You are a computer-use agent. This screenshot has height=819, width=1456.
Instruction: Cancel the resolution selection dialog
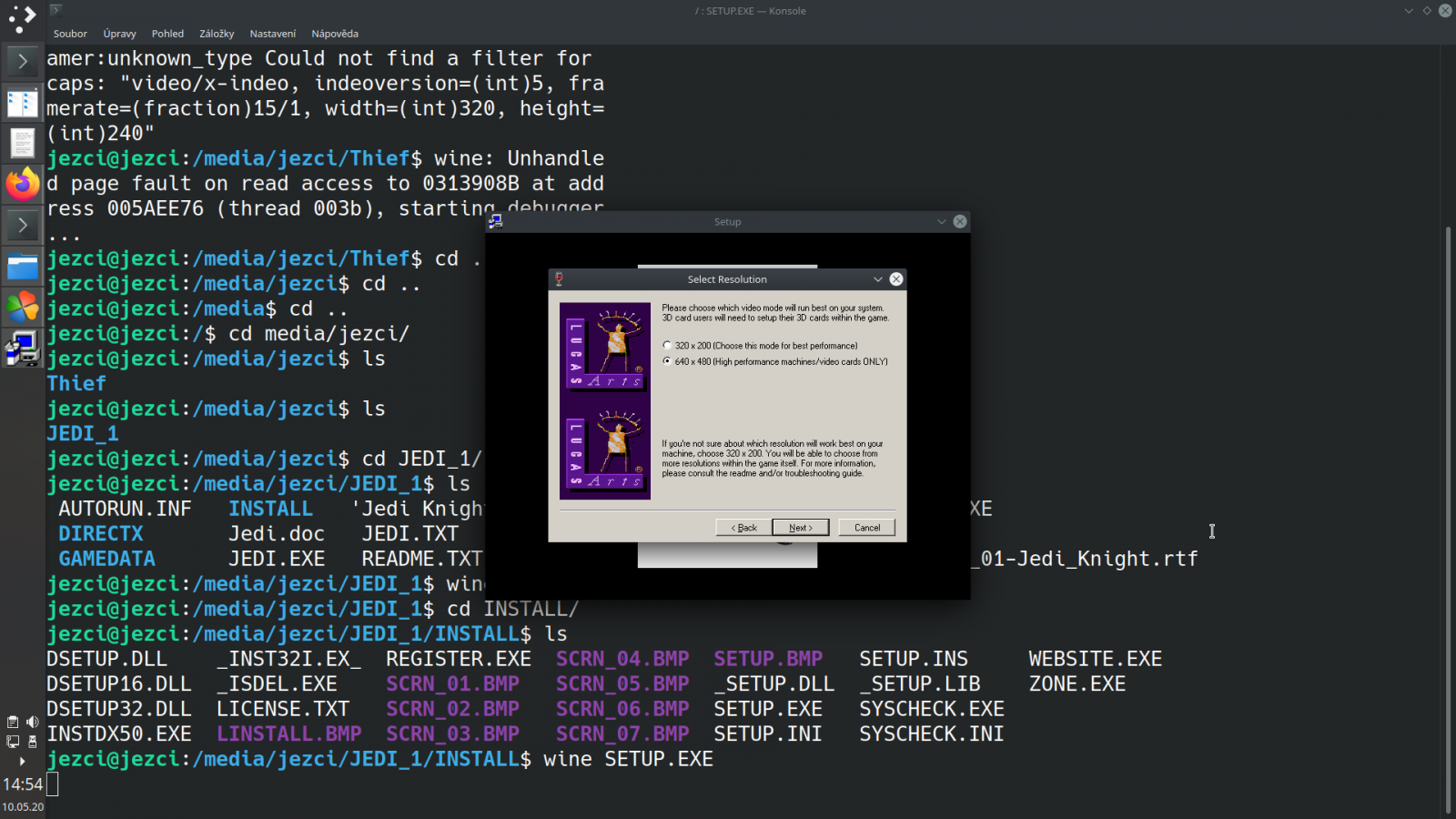point(865,527)
